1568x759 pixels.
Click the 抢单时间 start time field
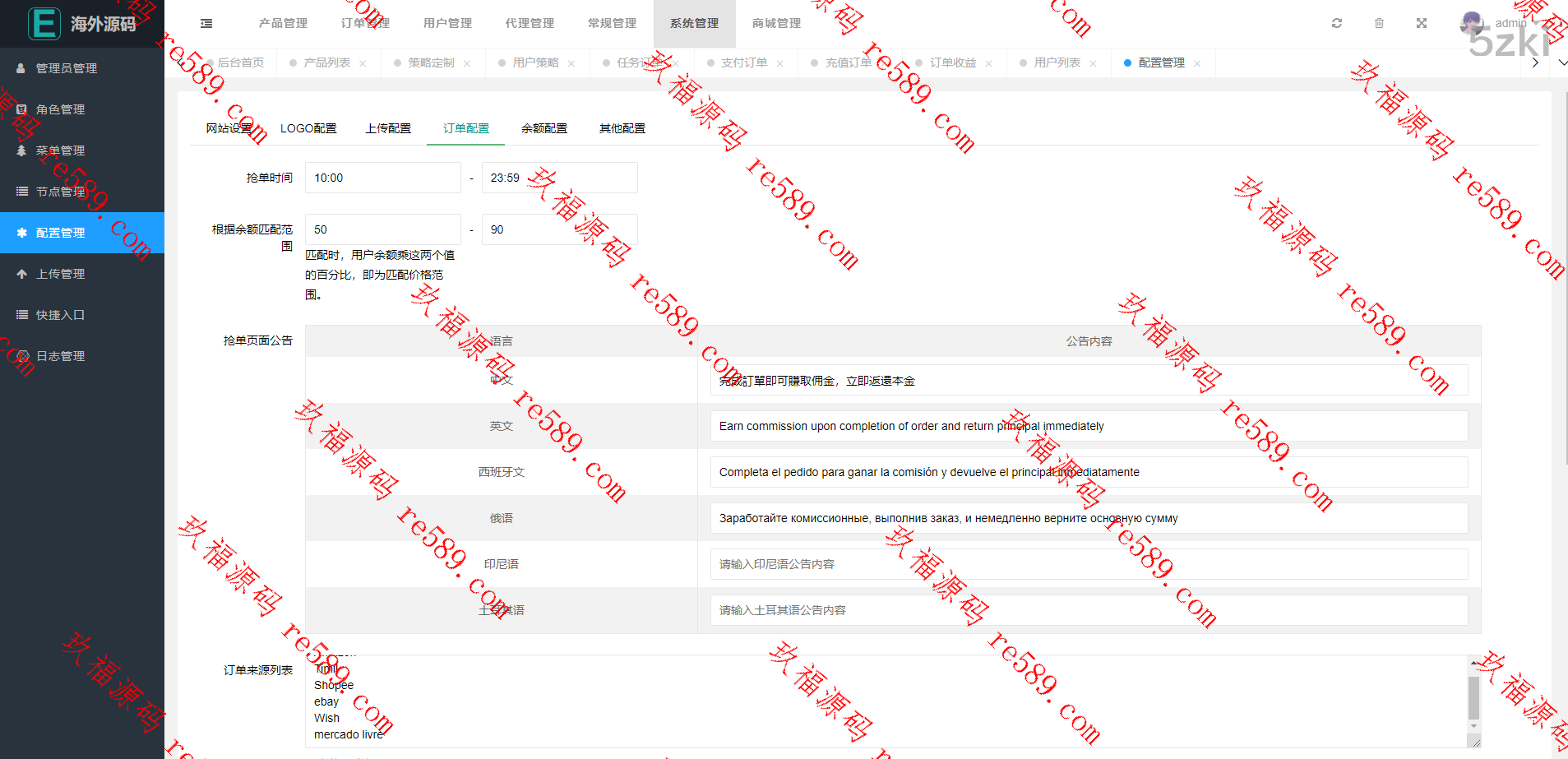click(382, 178)
